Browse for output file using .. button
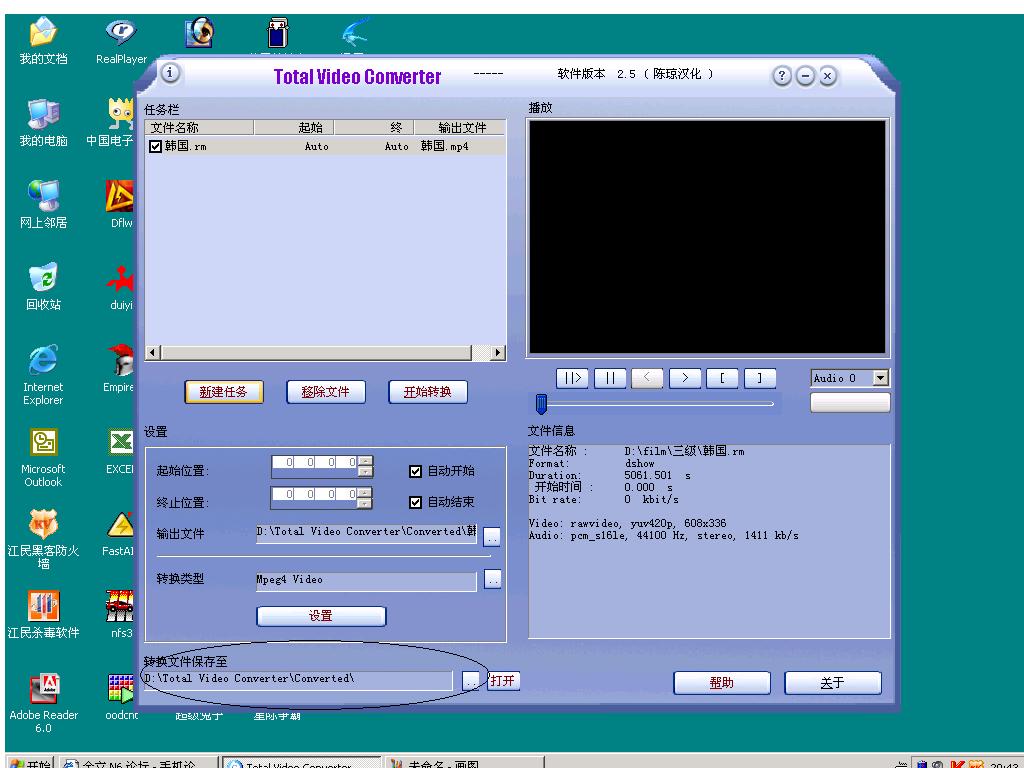The width and height of the screenshot is (1024, 768). pos(491,537)
